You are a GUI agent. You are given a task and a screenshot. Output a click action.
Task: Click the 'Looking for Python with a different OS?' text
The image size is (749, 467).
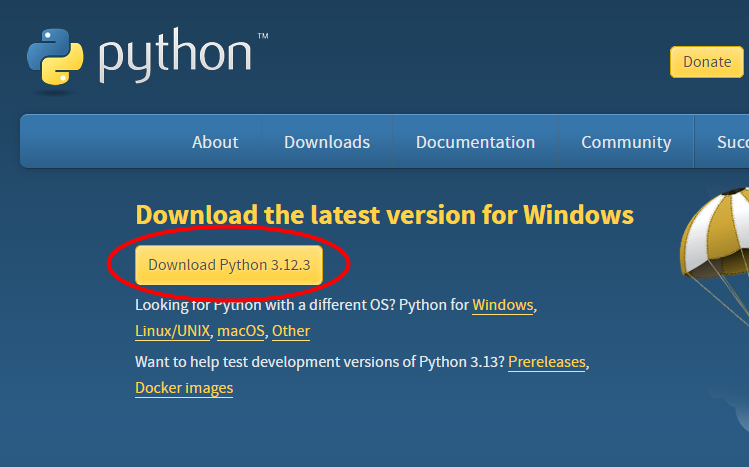265,305
